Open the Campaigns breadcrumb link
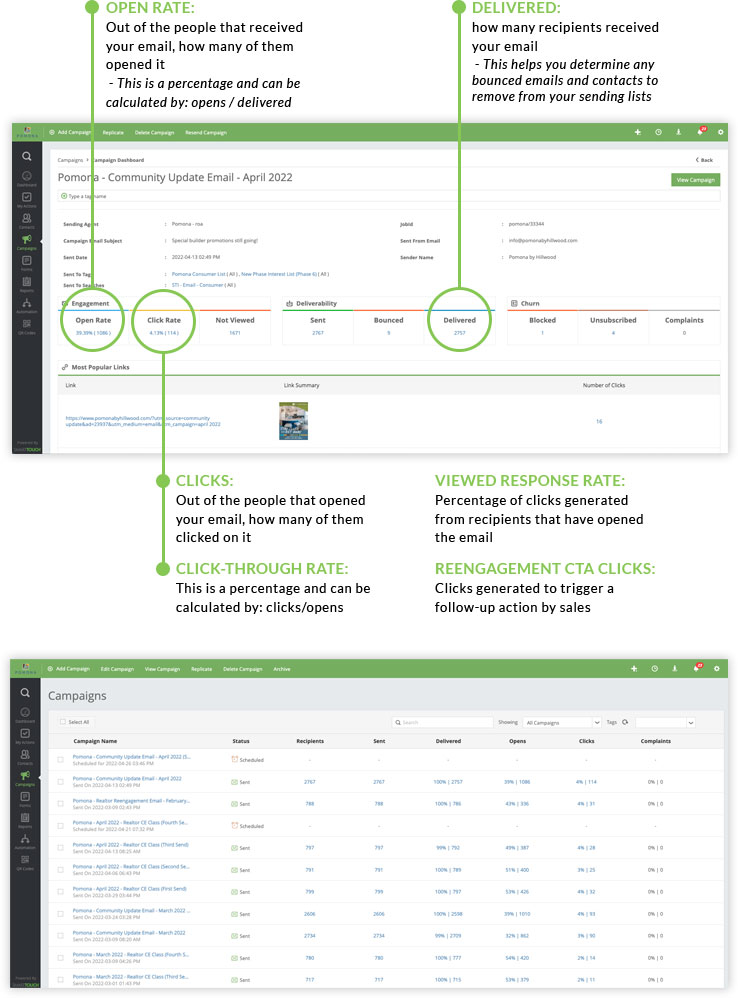The width and height of the screenshot is (738, 998). pos(70,160)
